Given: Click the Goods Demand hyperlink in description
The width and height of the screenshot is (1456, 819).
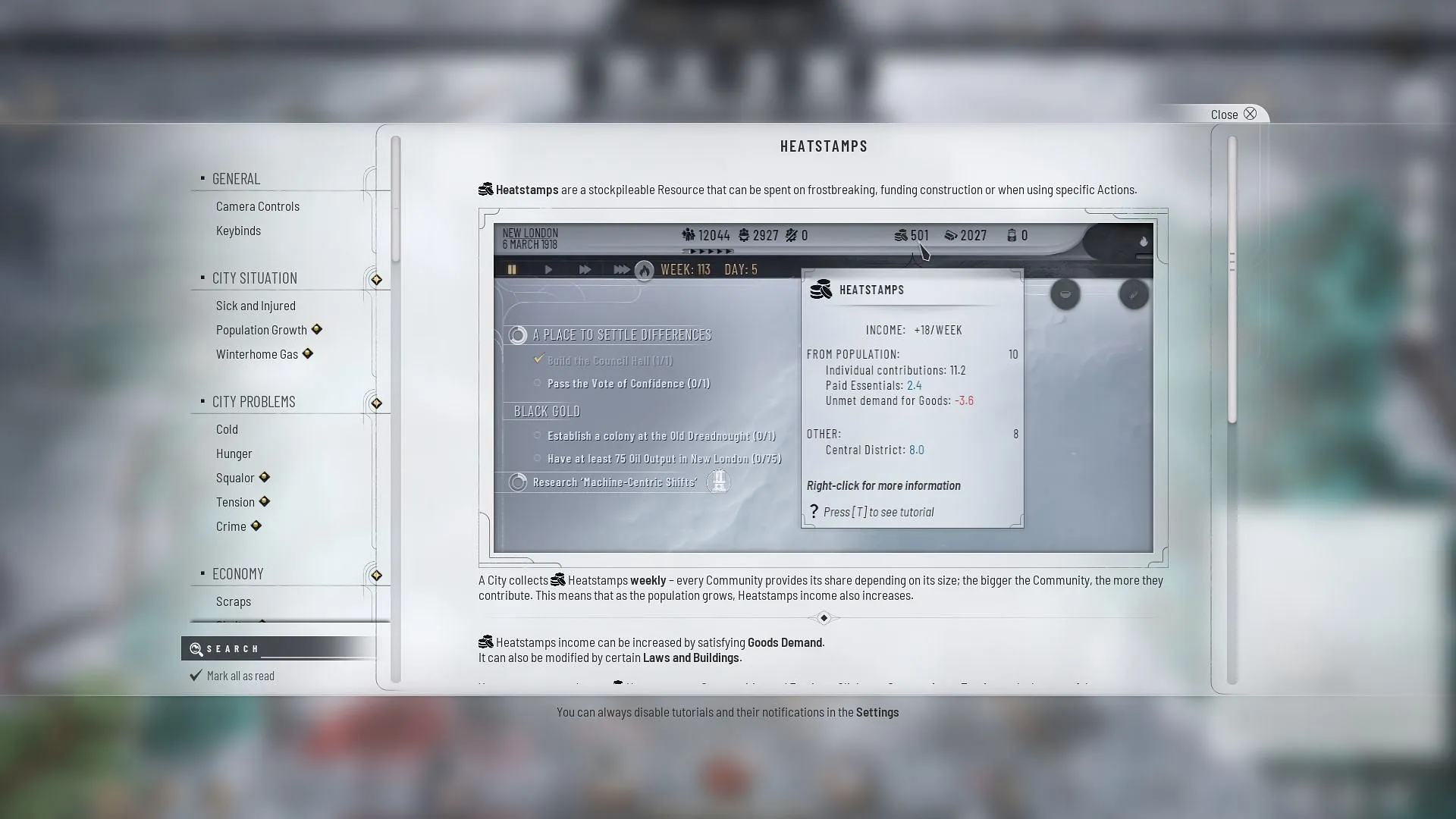Looking at the screenshot, I should point(785,641).
